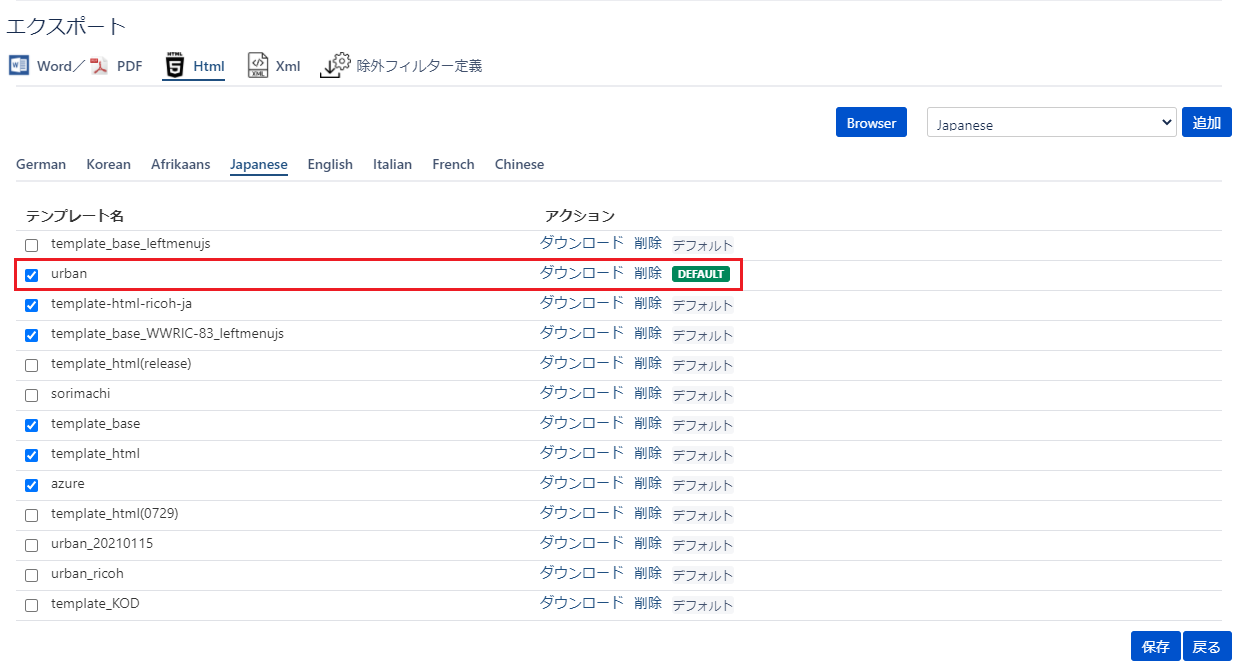Delete the urban_ricoh template

(x=647, y=573)
